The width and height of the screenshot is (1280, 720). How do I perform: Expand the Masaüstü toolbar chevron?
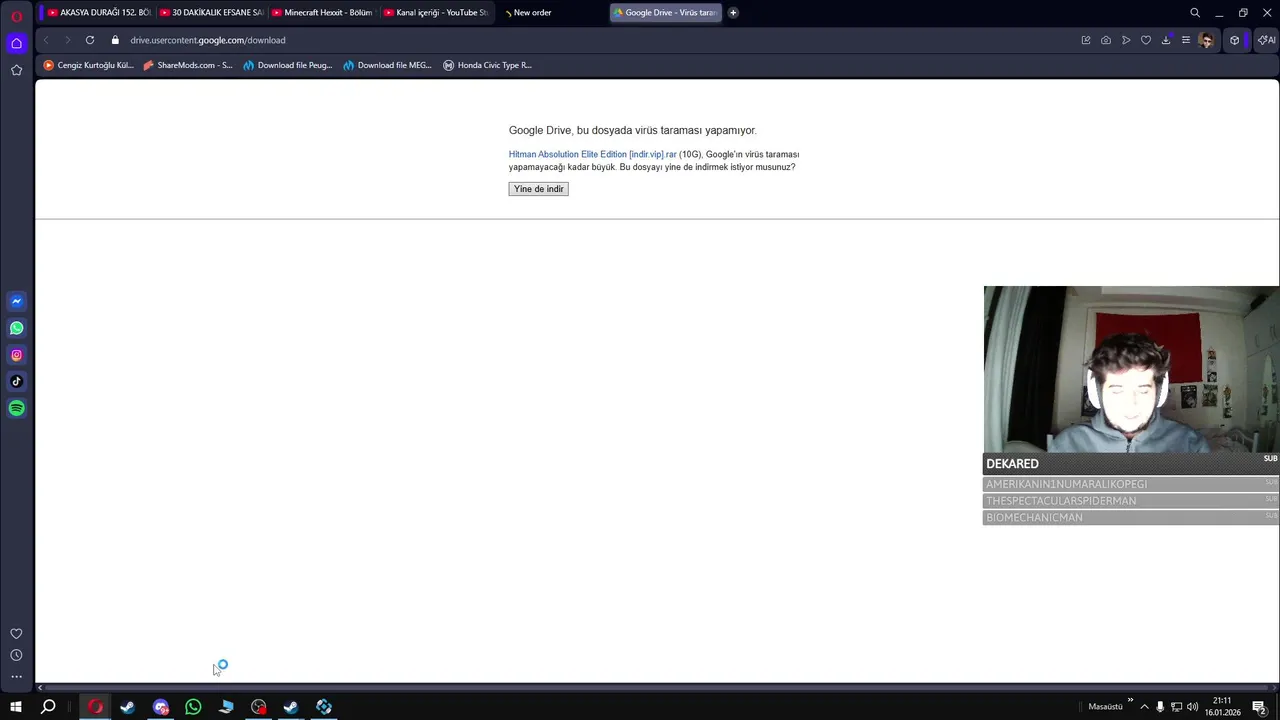click(x=1131, y=701)
